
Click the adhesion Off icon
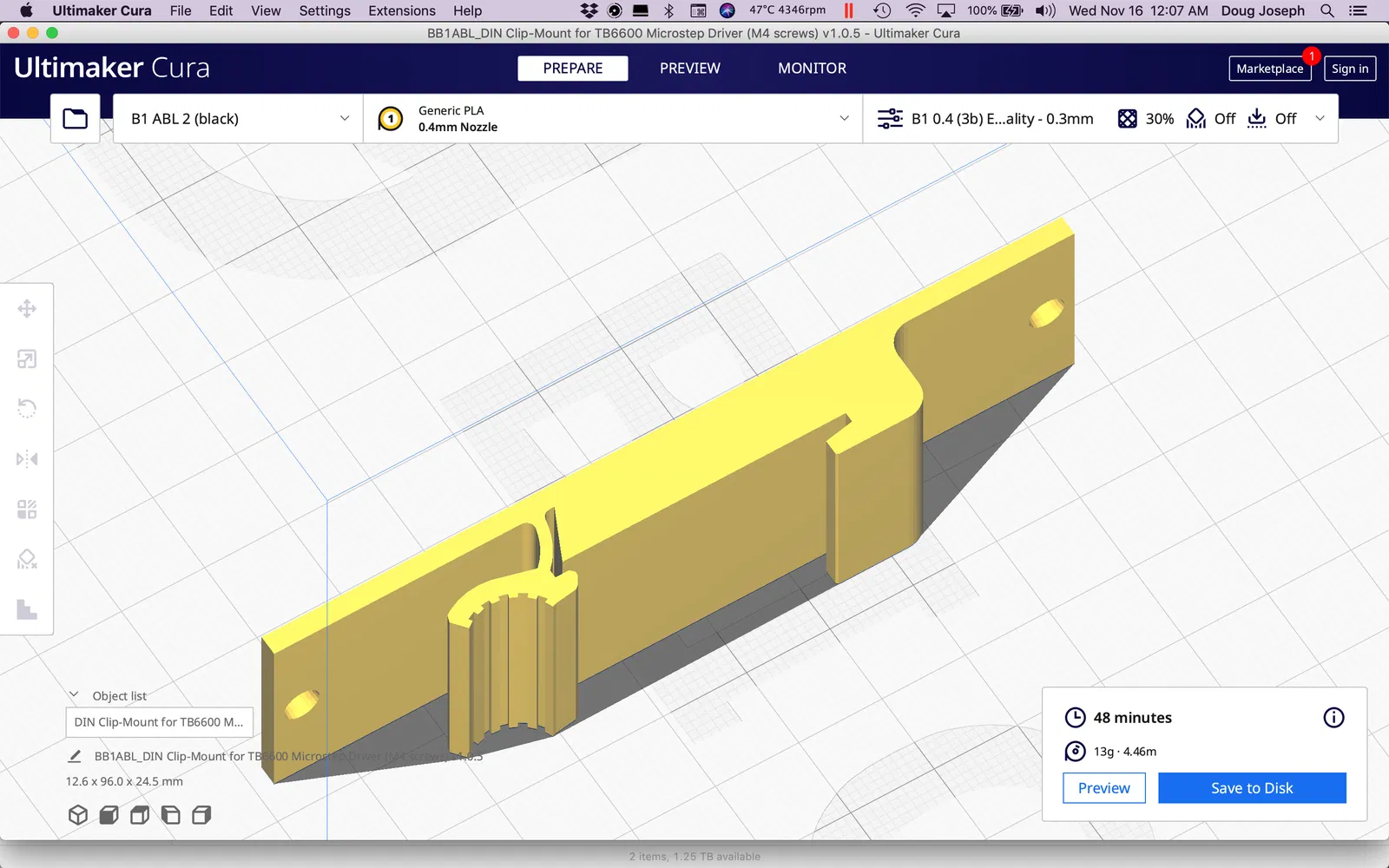tap(1256, 119)
